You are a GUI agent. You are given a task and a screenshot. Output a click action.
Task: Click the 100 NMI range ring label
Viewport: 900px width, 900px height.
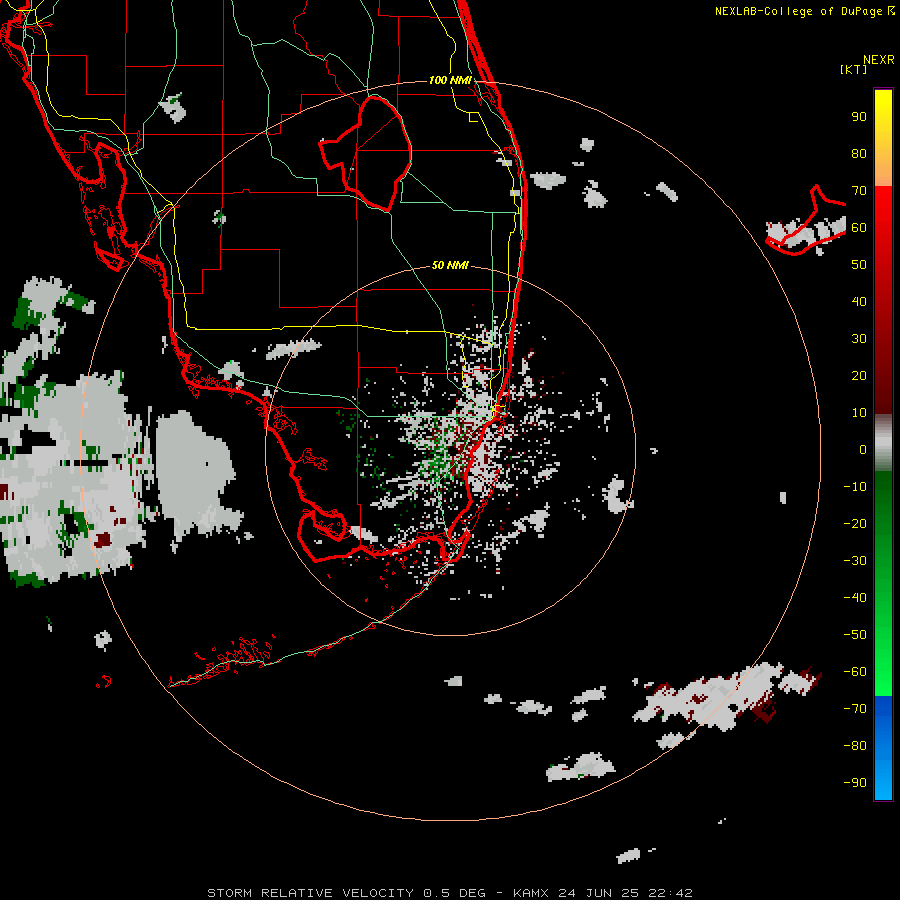click(451, 80)
